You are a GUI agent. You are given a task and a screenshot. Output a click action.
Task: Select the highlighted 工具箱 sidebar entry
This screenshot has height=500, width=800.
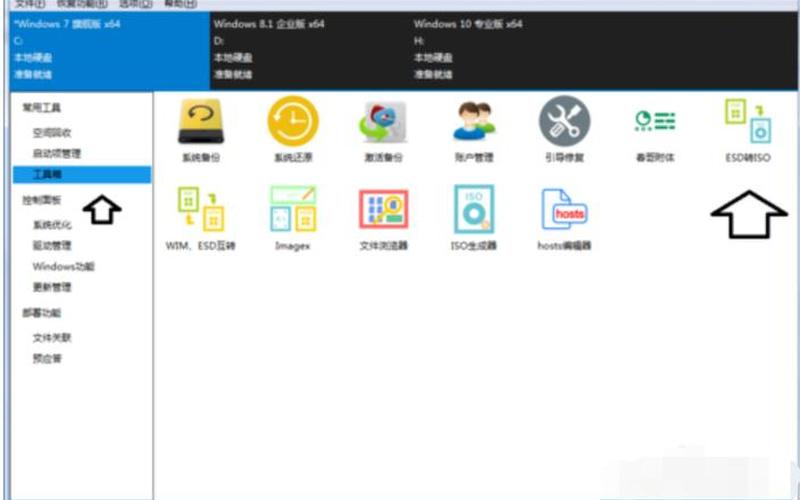(82, 174)
